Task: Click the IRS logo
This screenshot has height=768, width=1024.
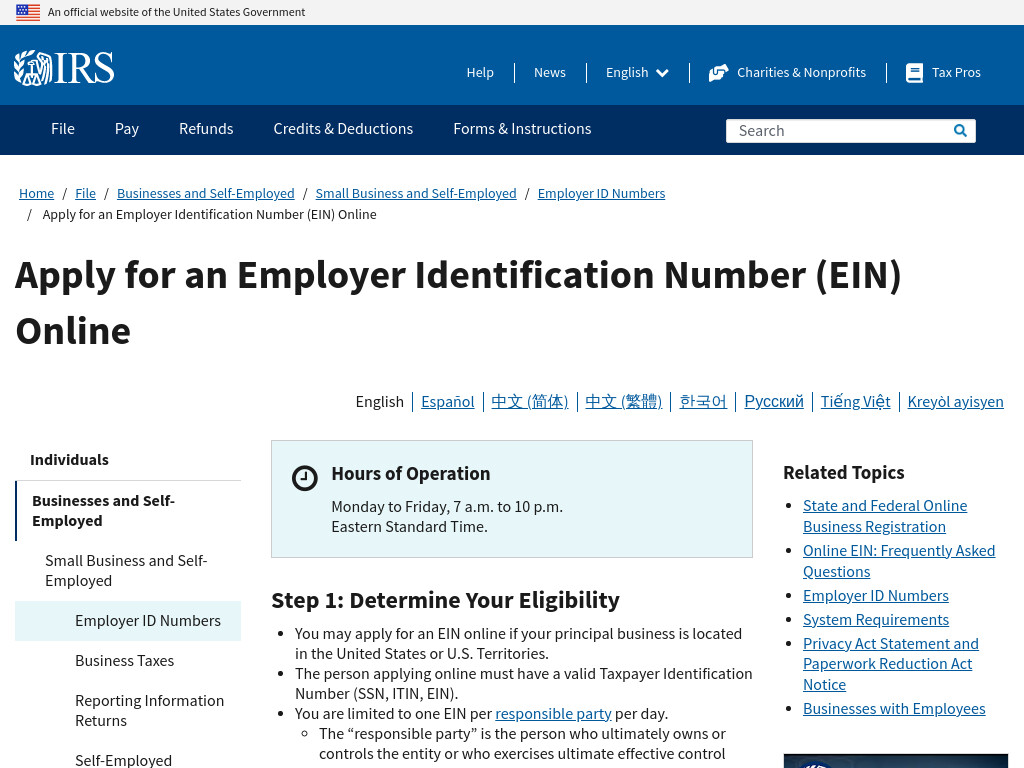Action: [x=64, y=68]
